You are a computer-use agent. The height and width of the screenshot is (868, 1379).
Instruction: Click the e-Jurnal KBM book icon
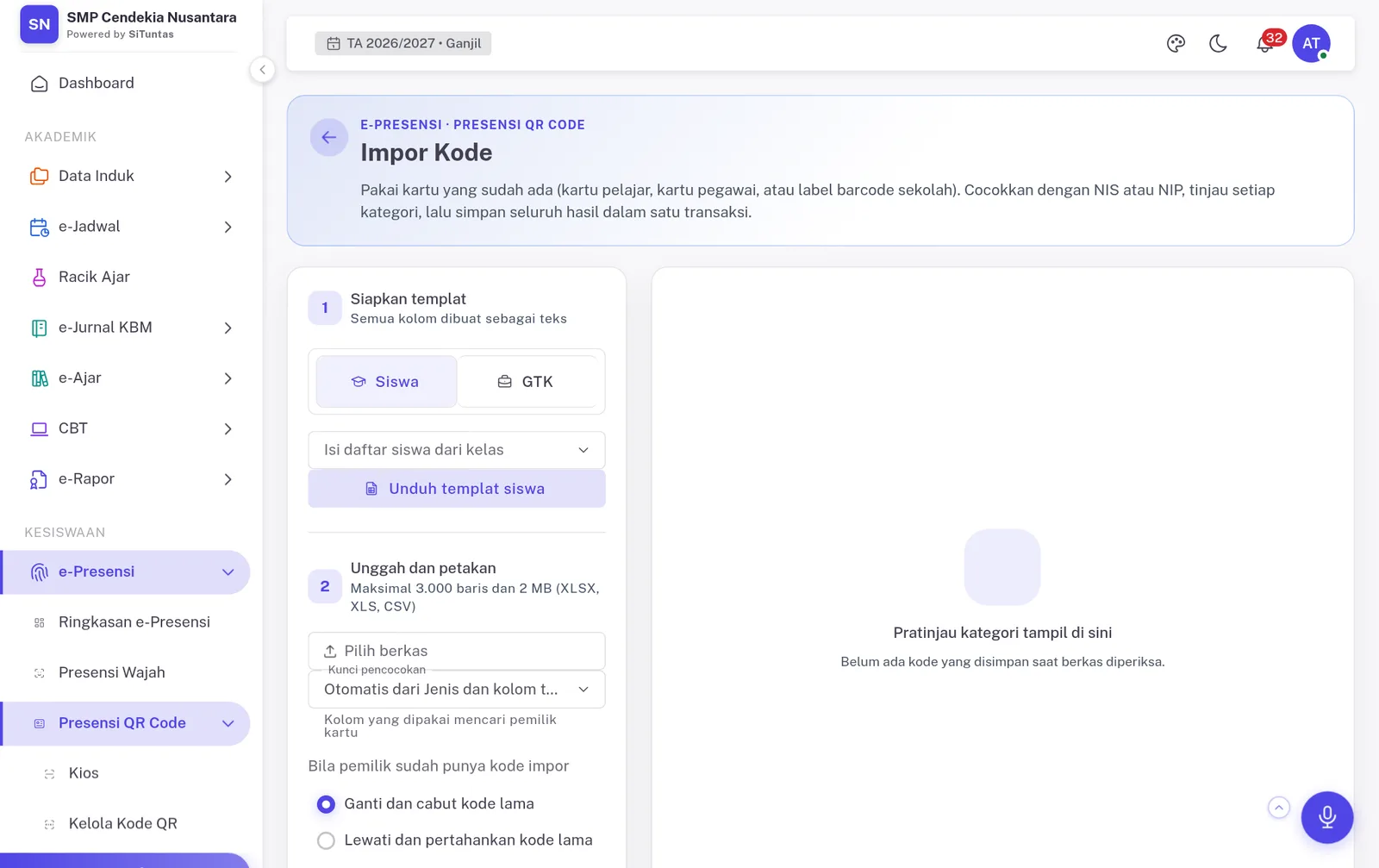[39, 328]
